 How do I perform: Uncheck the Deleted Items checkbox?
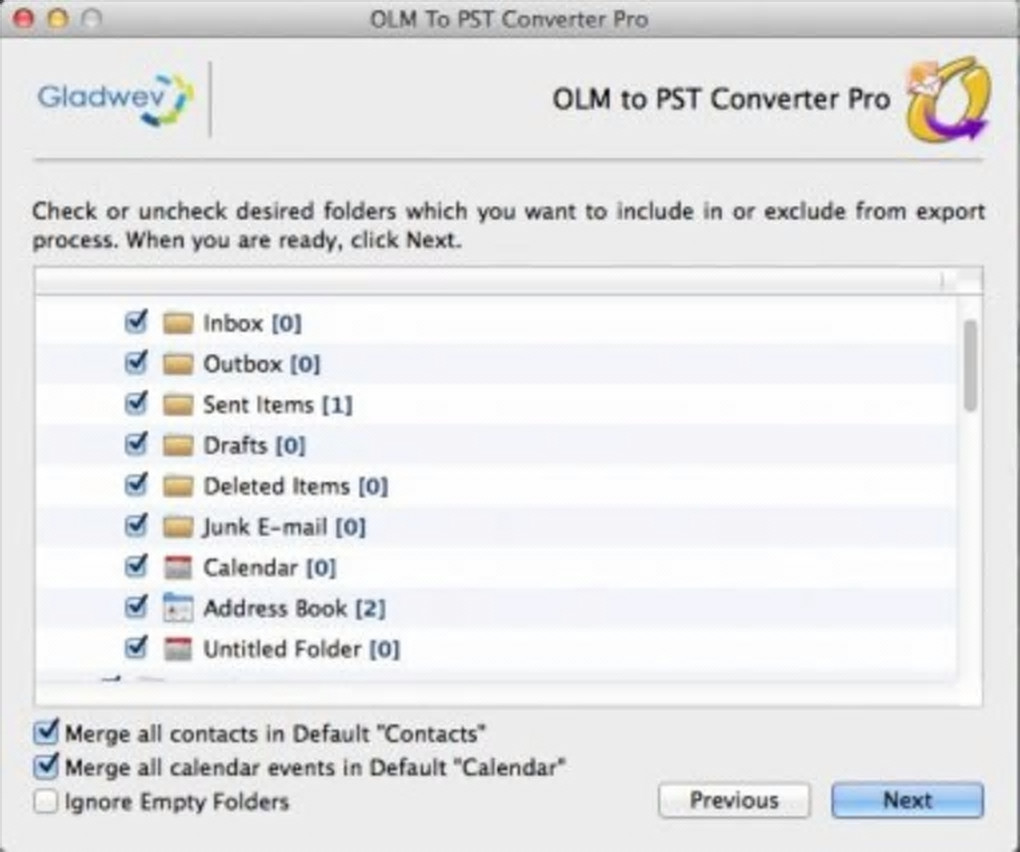click(136, 485)
